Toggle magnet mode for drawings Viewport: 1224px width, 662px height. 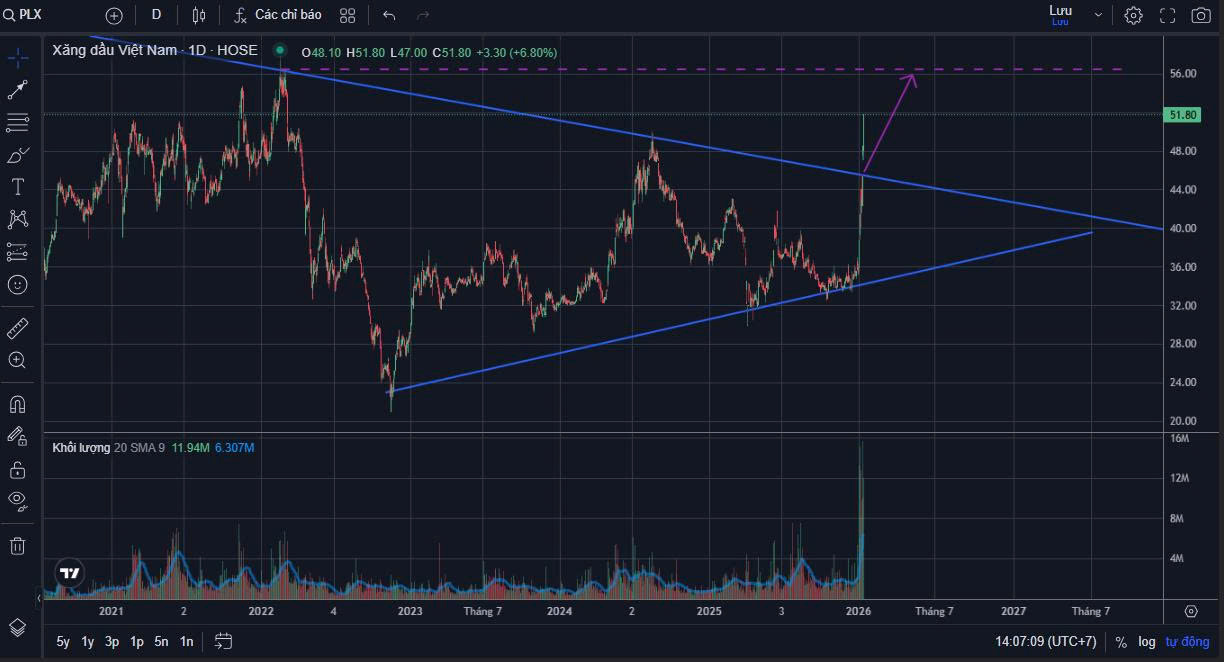pos(17,404)
